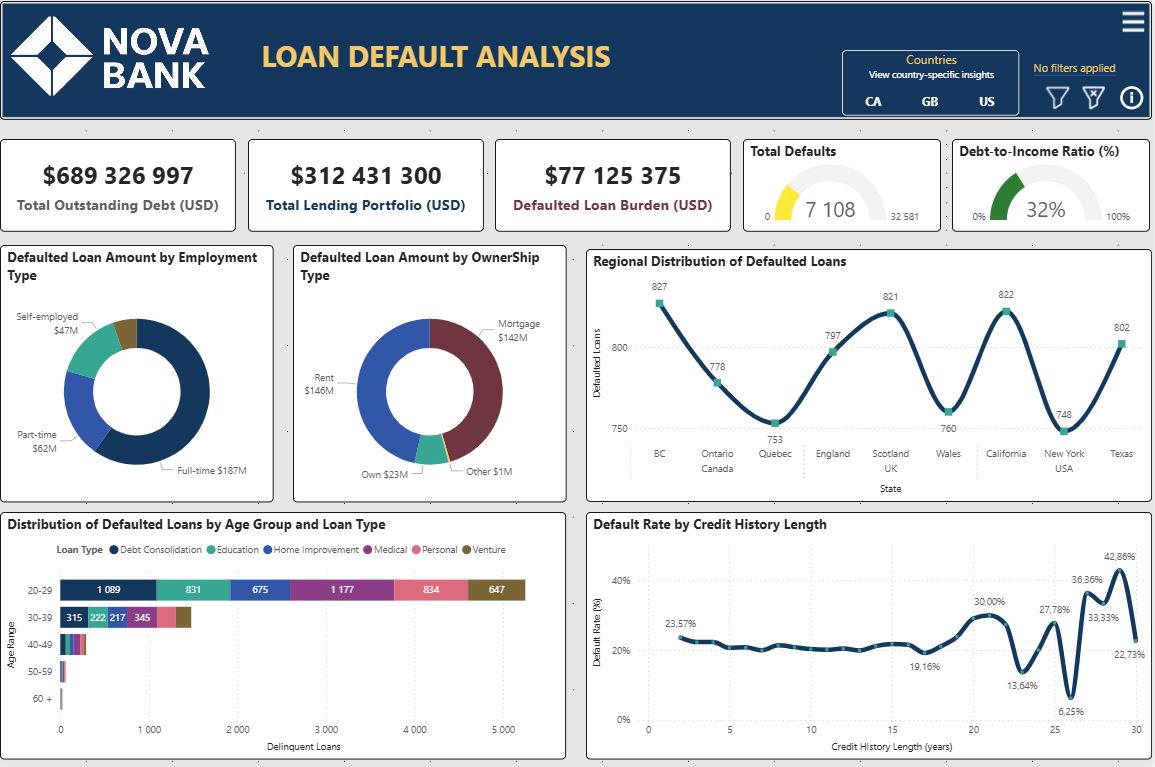Open the information icon
This screenshot has height=767, width=1155.
pyautogui.click(x=1131, y=97)
